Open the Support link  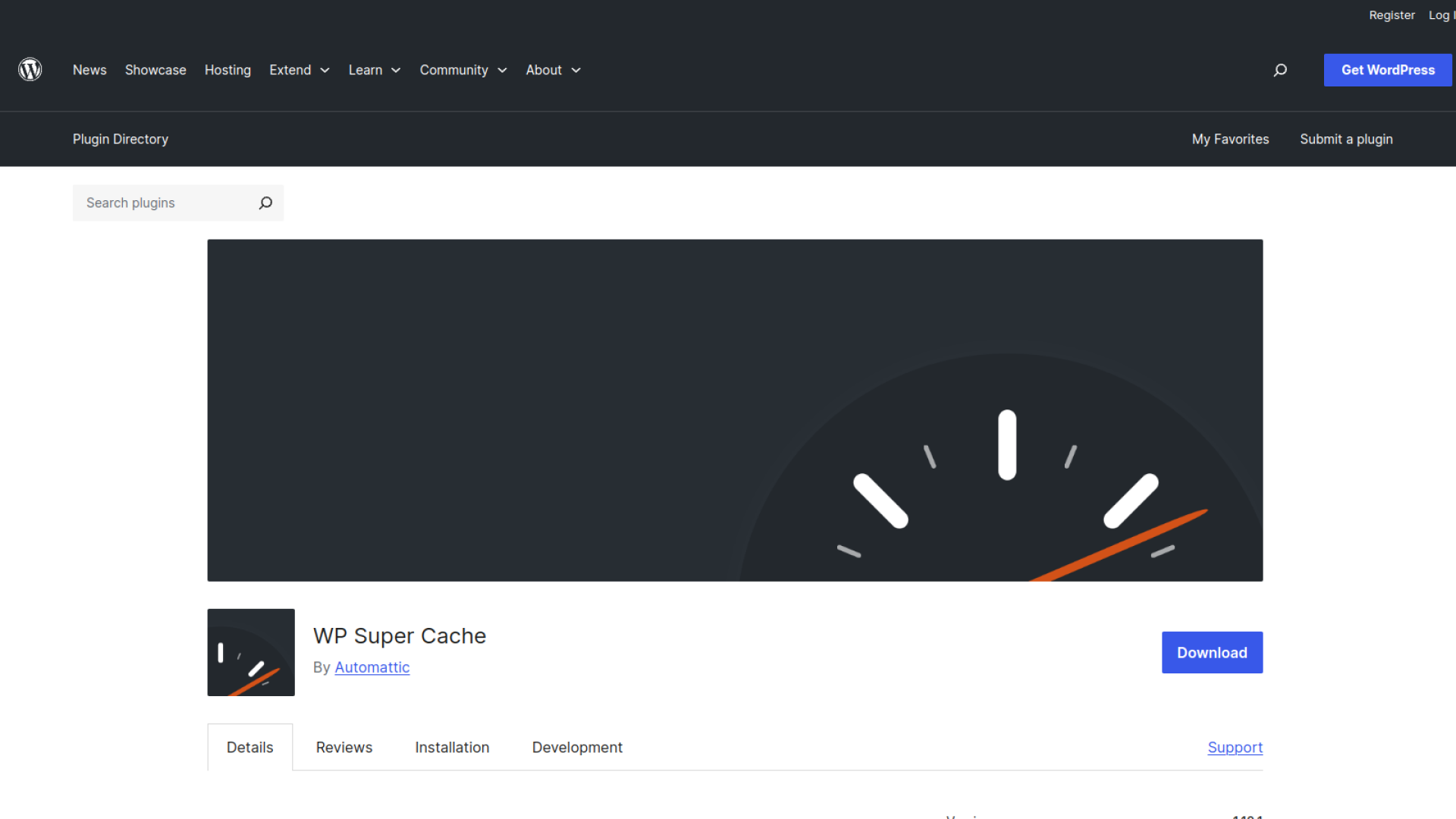pyautogui.click(x=1235, y=747)
